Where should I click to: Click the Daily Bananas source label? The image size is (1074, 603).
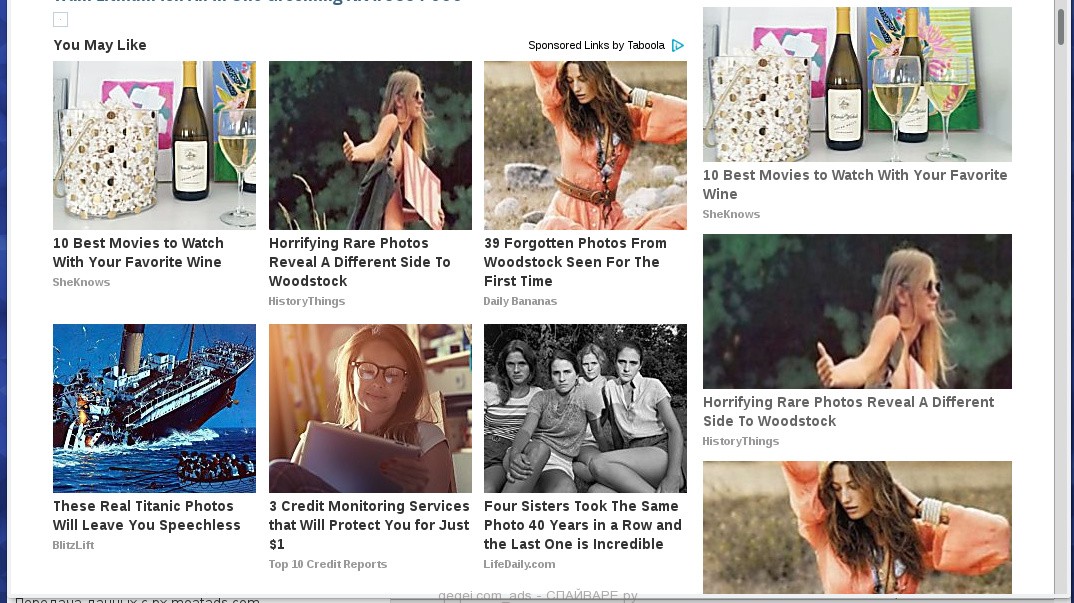coord(520,302)
